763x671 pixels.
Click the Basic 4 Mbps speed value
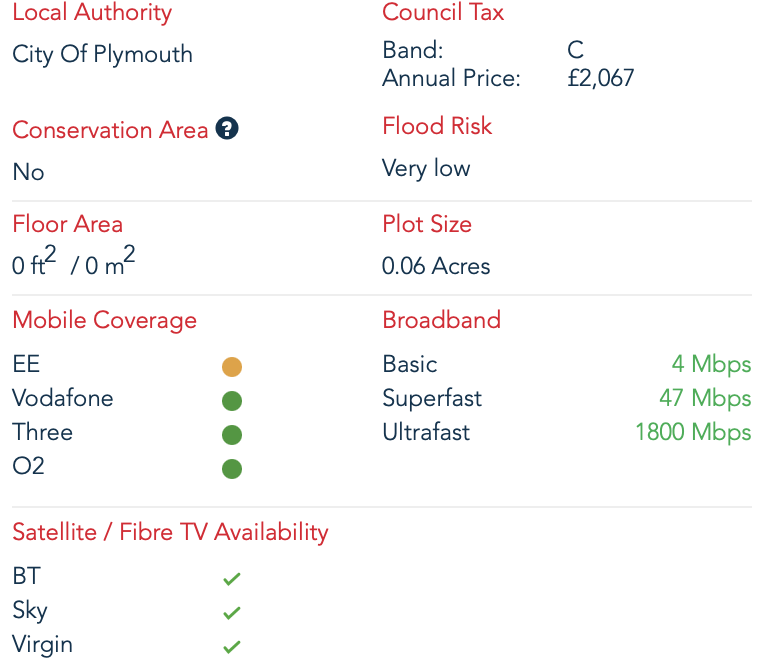coord(711,364)
